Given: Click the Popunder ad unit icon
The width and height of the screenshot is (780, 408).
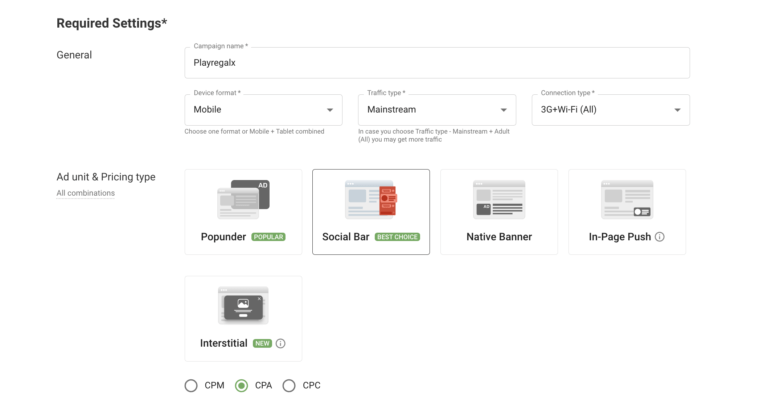Looking at the screenshot, I should point(243,199).
